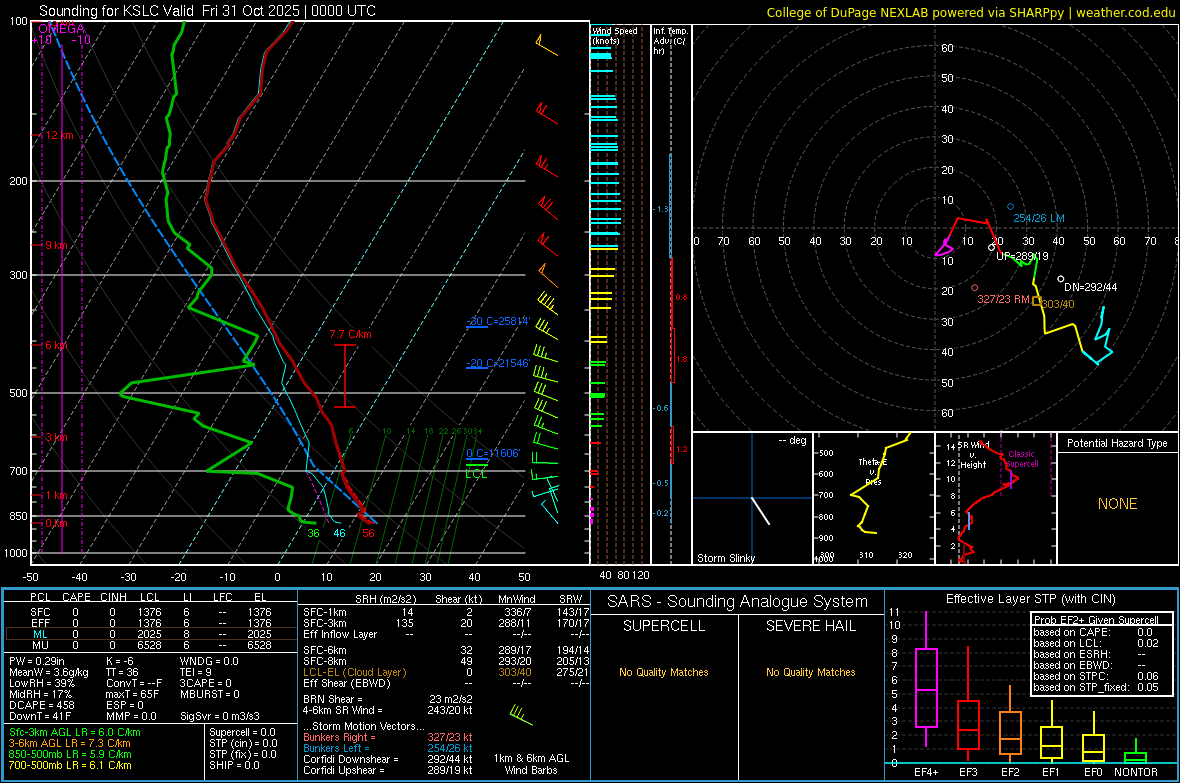The image size is (1180, 783).
Task: Click the orange NONE hazard text
Action: 1117,504
